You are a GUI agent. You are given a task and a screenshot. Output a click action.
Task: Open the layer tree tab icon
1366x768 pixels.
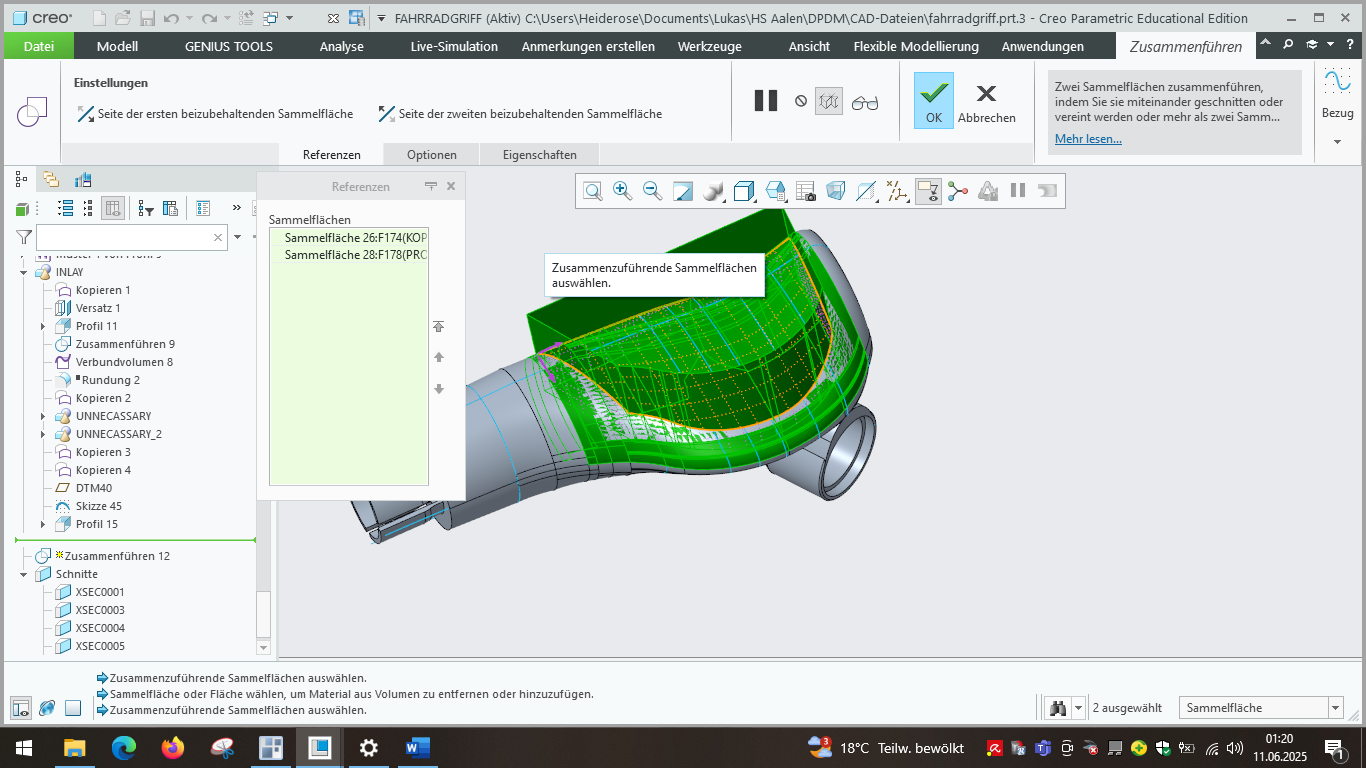click(50, 180)
